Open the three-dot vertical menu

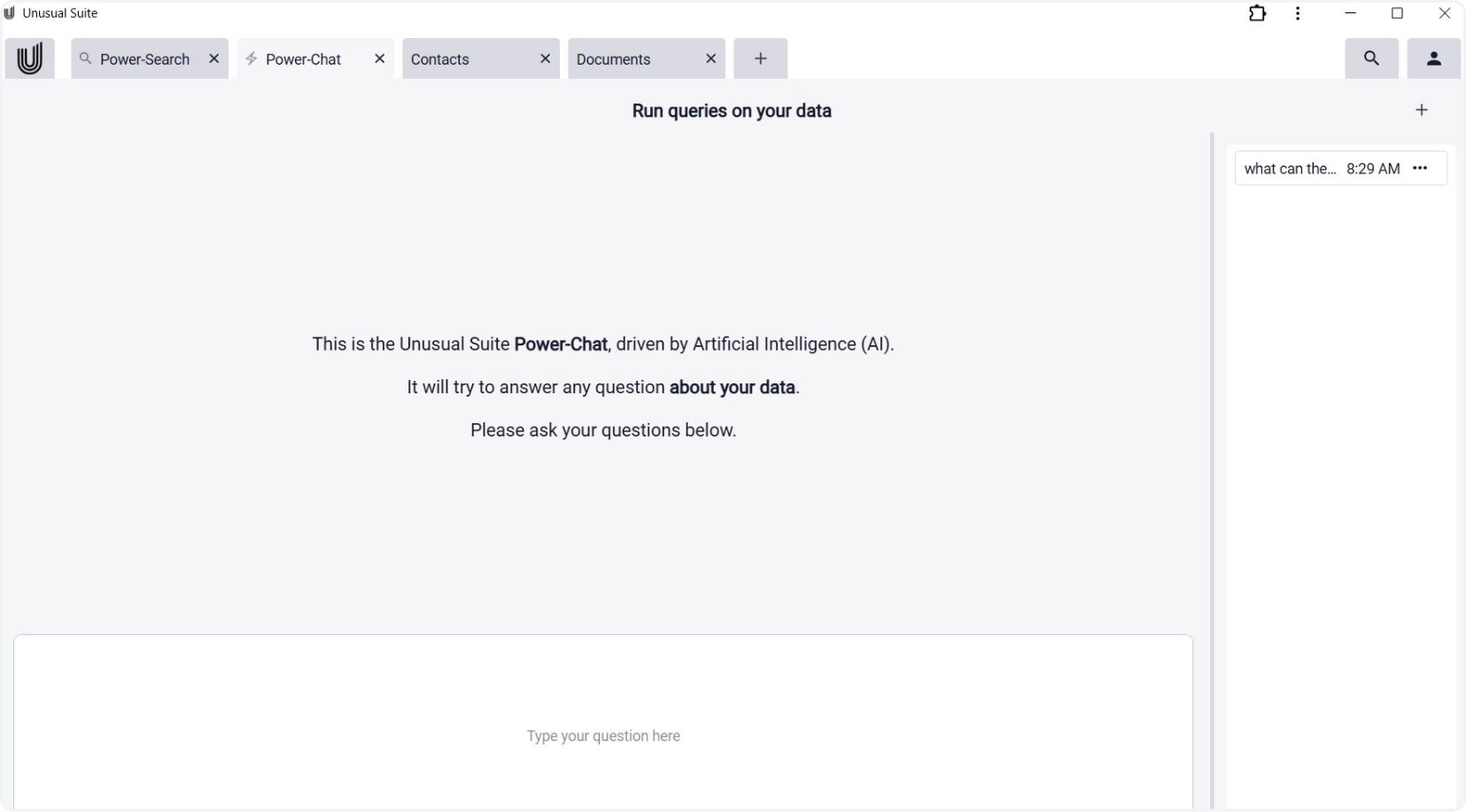(x=1298, y=13)
